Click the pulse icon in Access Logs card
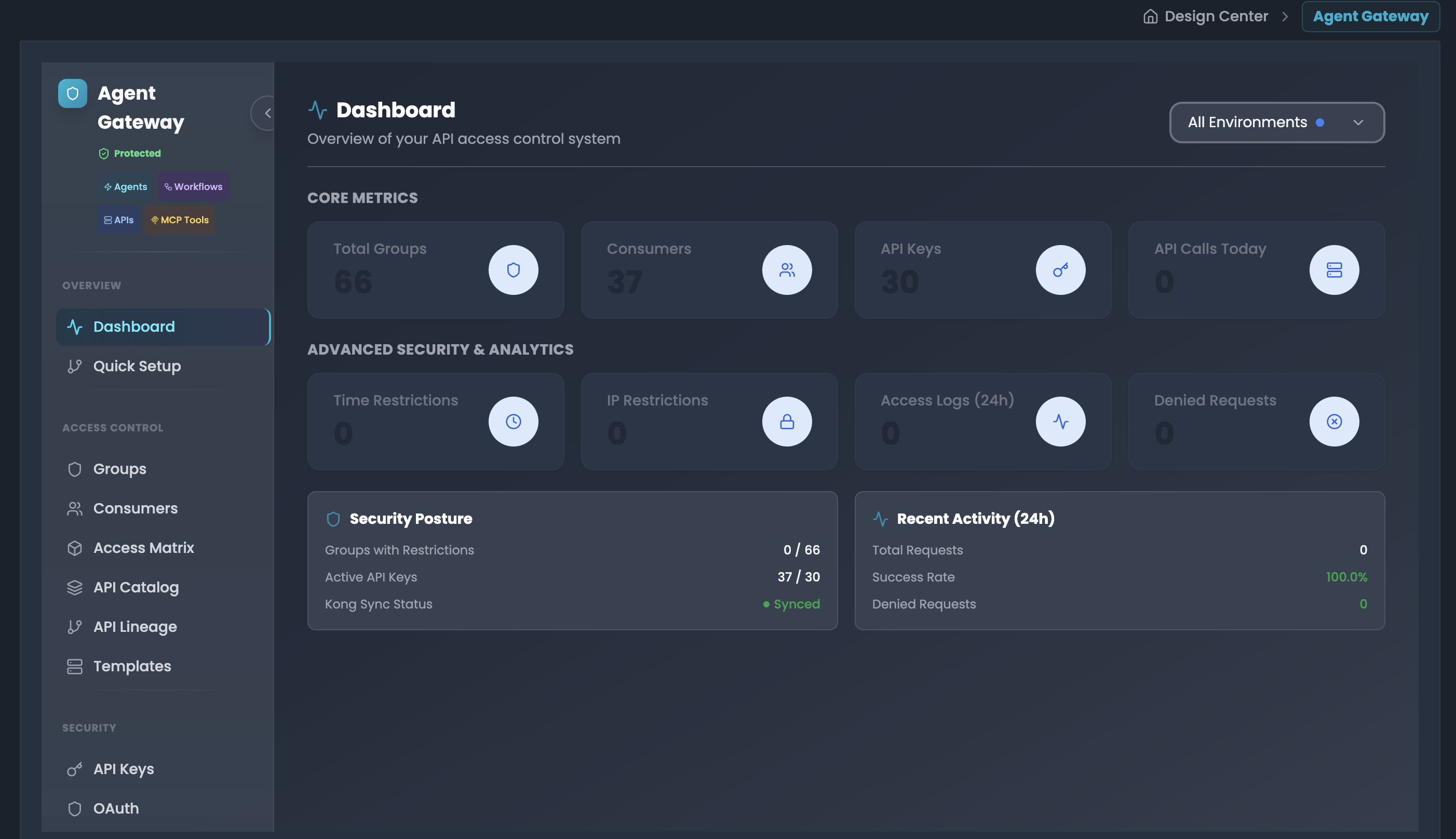This screenshot has height=839, width=1456. 1060,421
